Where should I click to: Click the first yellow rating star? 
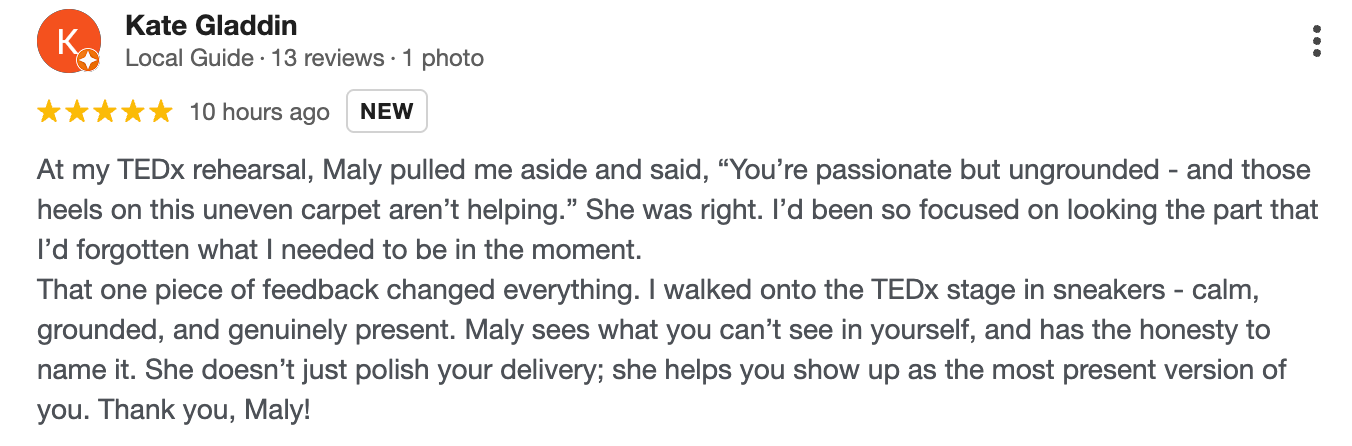[x=49, y=112]
